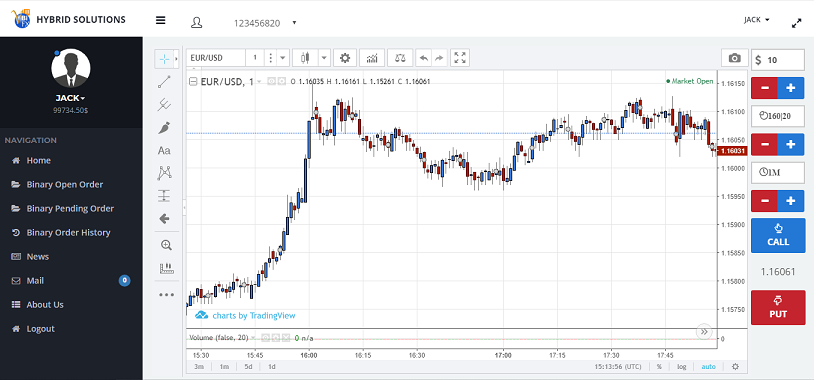Select the zoom in magnifier tool
This screenshot has height=380, width=816.
[x=167, y=245]
